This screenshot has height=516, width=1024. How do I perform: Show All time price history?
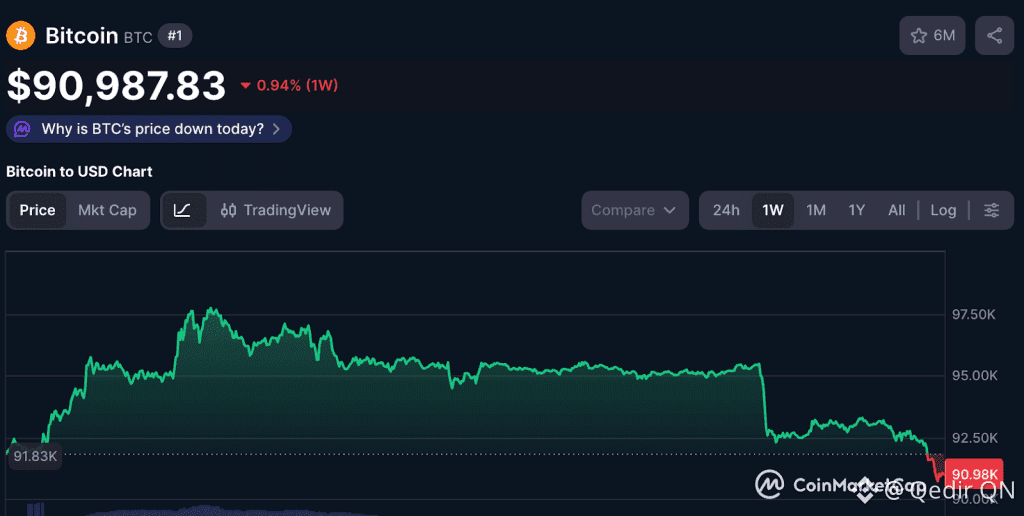coord(896,210)
